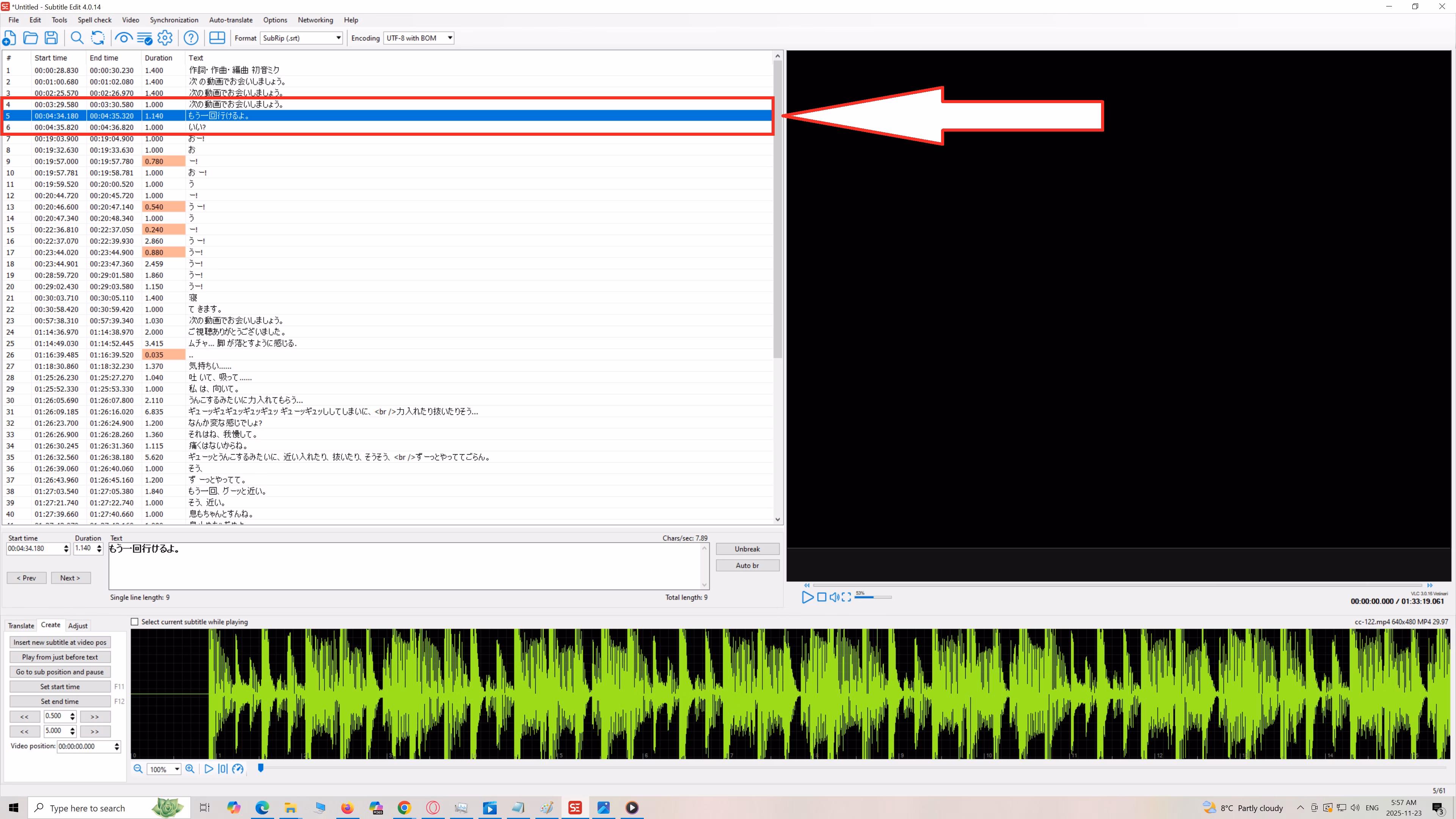
Task: Open the Format SubRip dropdown
Action: (x=301, y=38)
